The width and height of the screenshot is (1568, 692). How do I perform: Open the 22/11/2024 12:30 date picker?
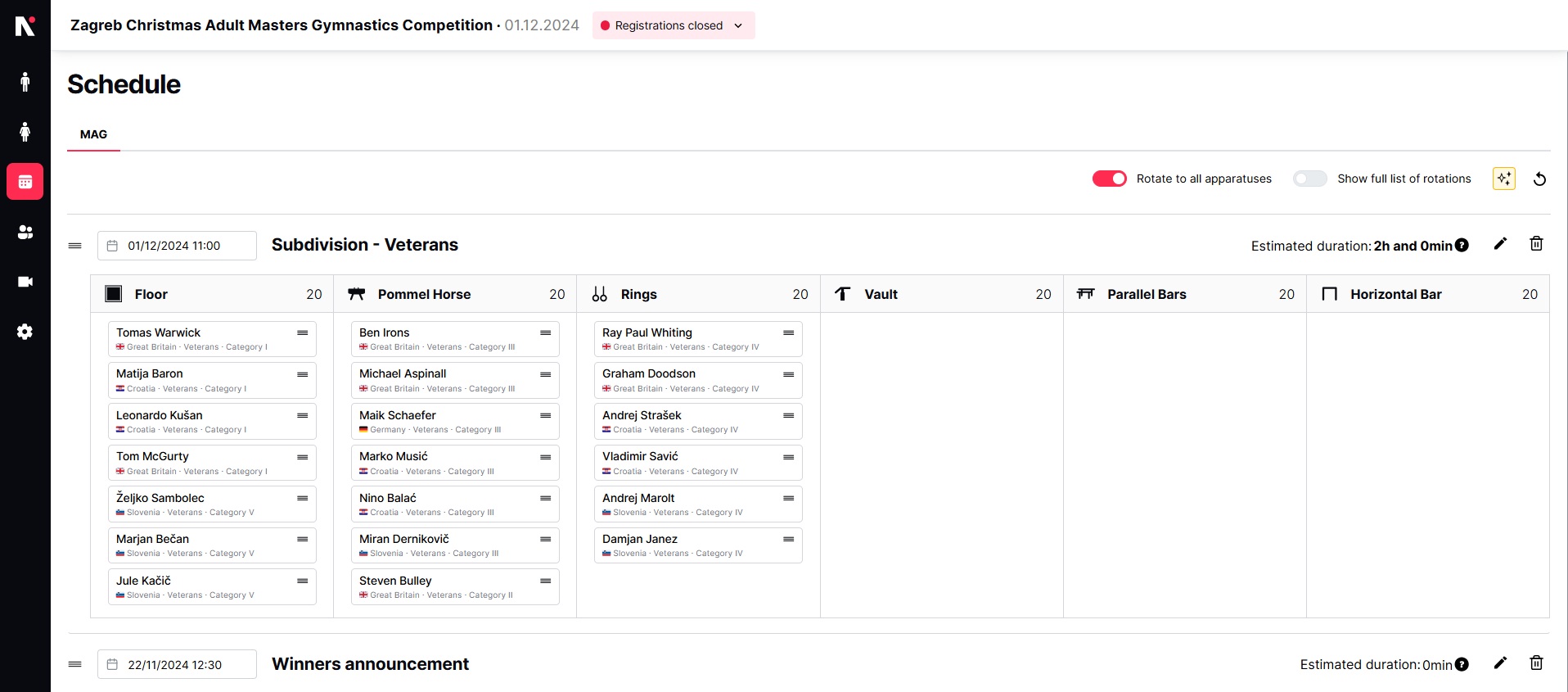coord(177,664)
